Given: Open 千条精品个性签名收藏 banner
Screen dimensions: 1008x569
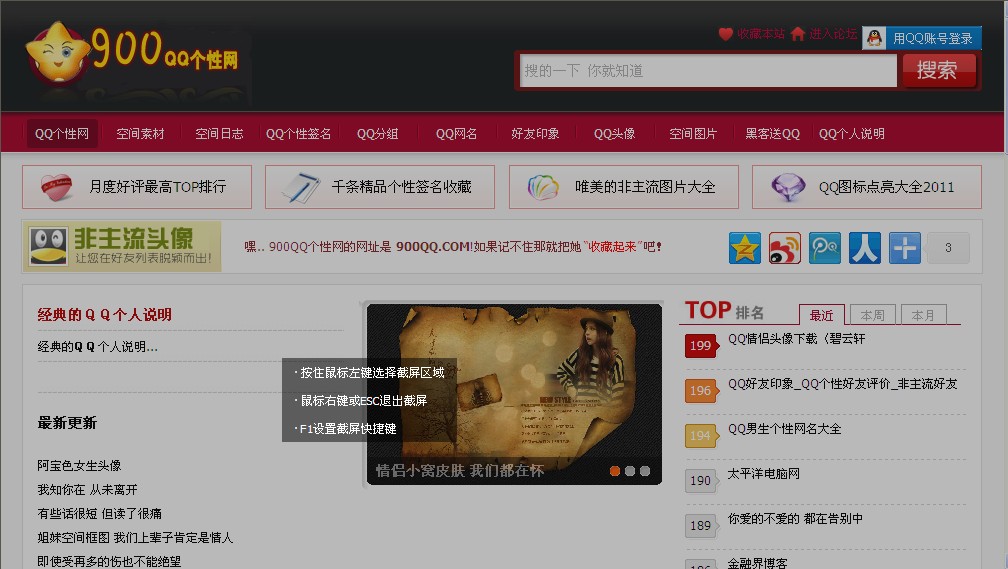Looking at the screenshot, I should 380,187.
